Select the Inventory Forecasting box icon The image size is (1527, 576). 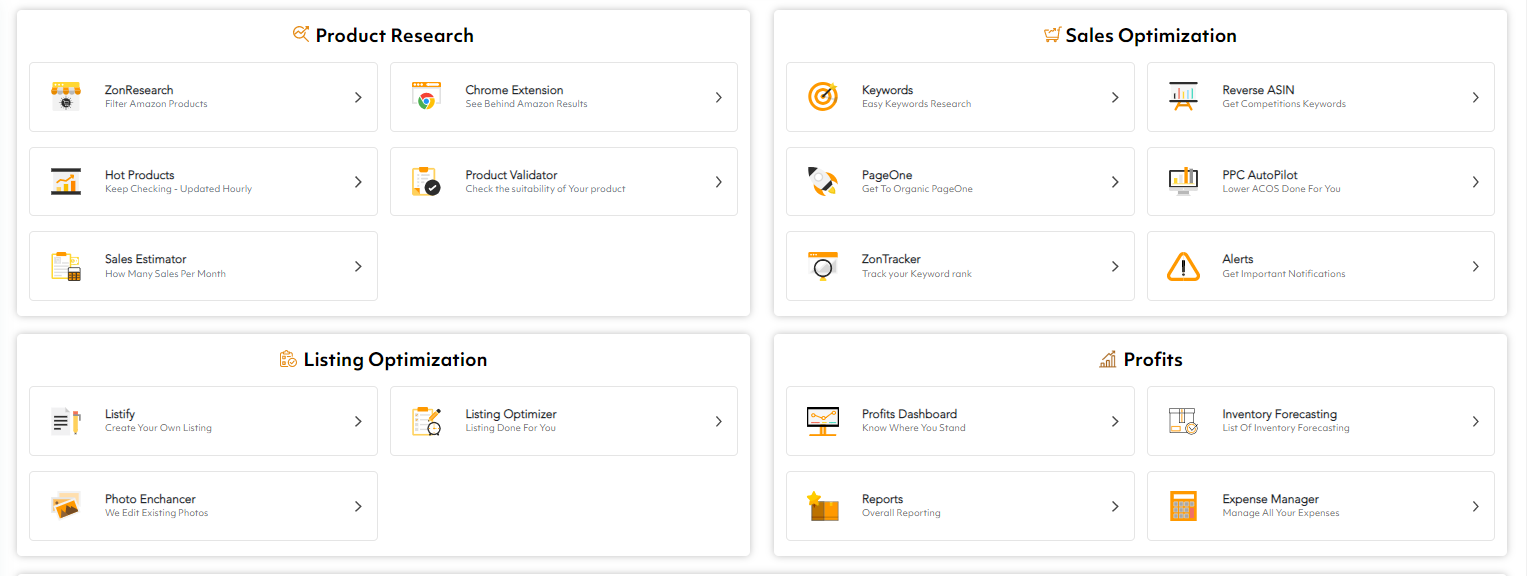click(1183, 420)
